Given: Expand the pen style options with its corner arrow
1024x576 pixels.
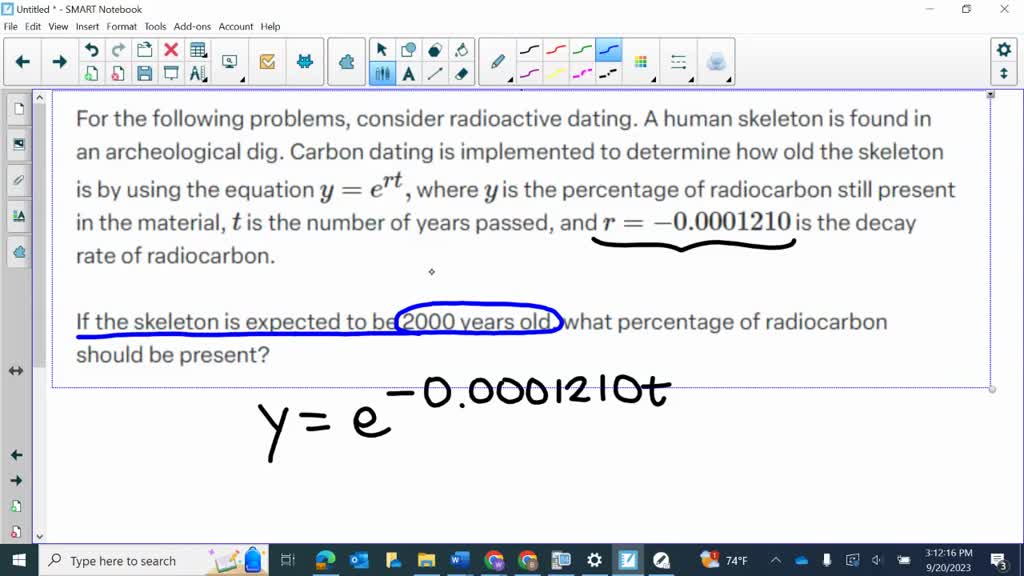Looking at the screenshot, I should [512, 78].
